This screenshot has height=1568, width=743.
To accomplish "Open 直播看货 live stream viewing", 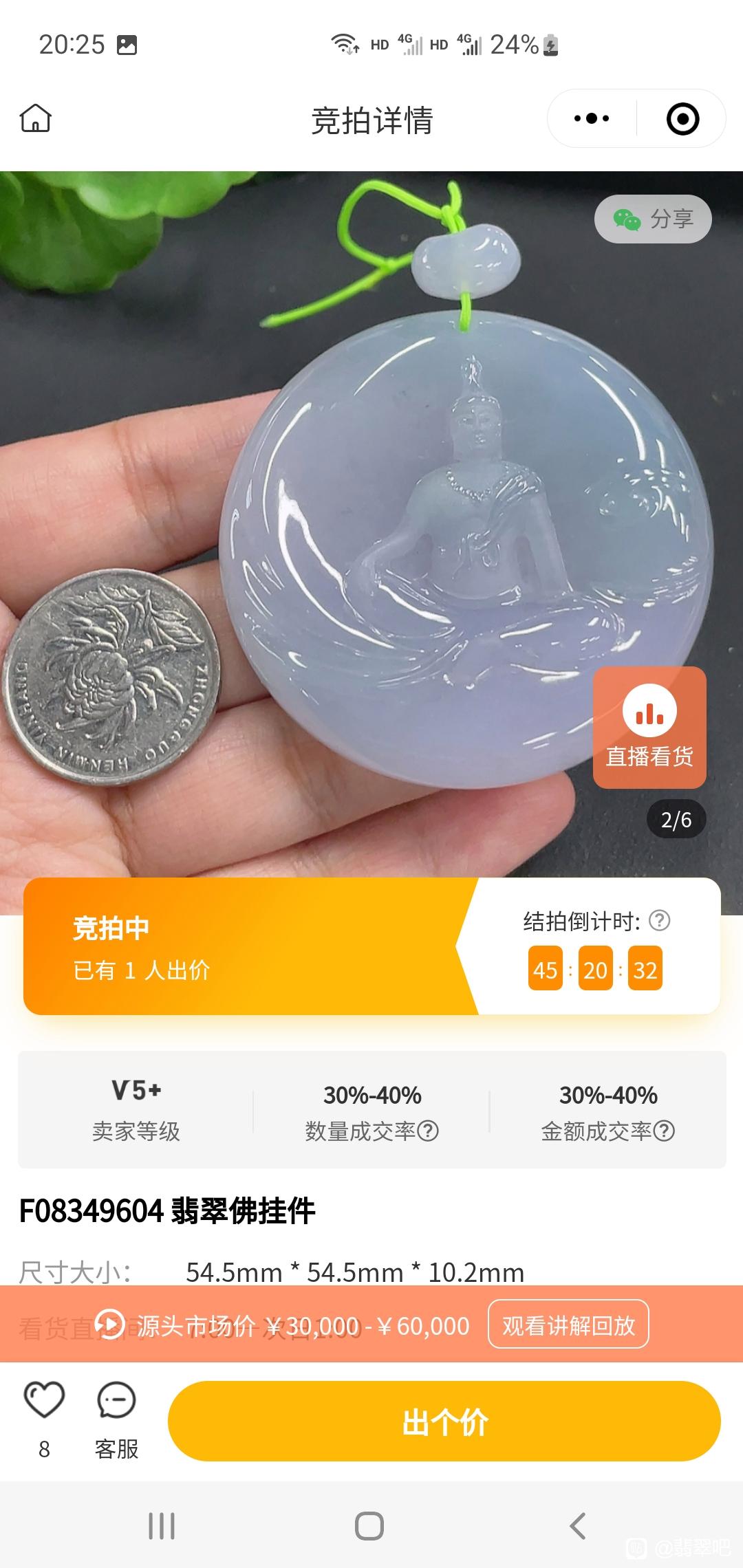I will (x=649, y=727).
